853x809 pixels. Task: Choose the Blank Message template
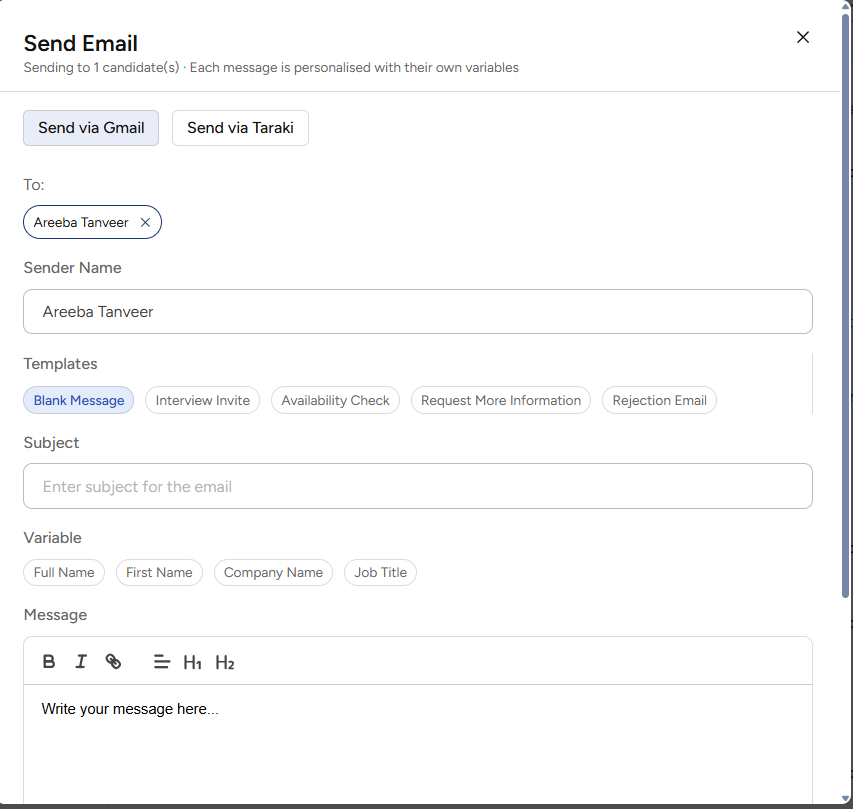click(x=79, y=400)
